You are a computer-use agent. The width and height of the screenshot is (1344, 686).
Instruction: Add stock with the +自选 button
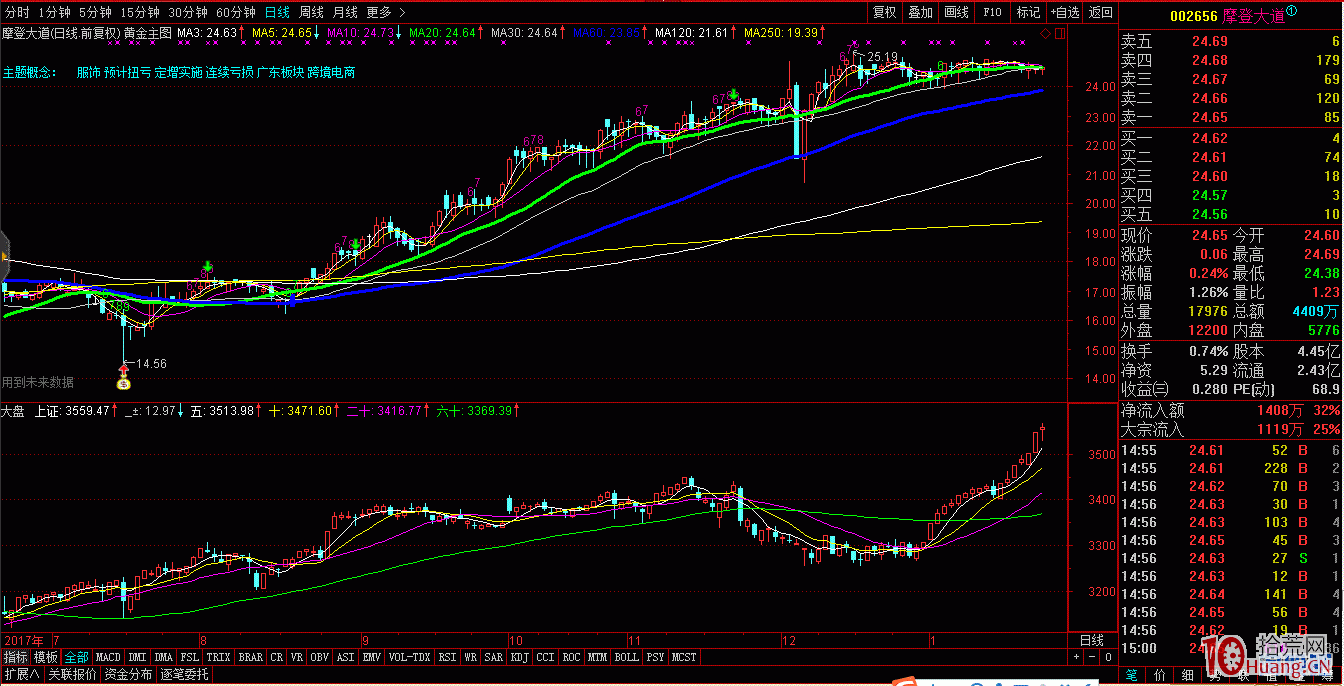(x=1063, y=13)
